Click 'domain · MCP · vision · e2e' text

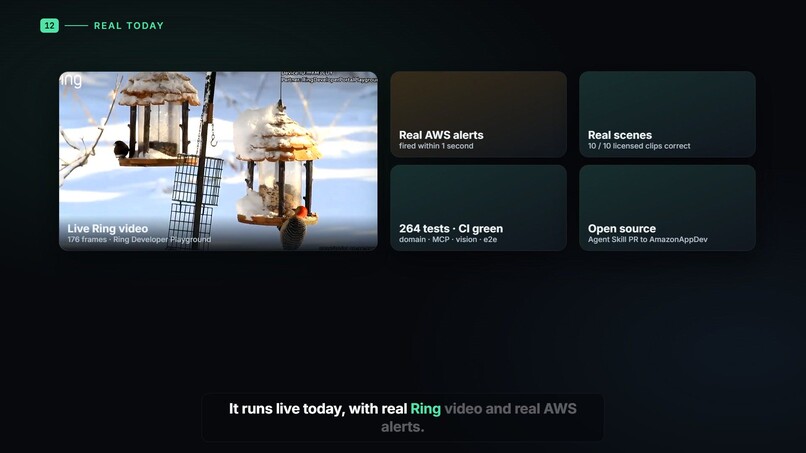(x=448, y=240)
